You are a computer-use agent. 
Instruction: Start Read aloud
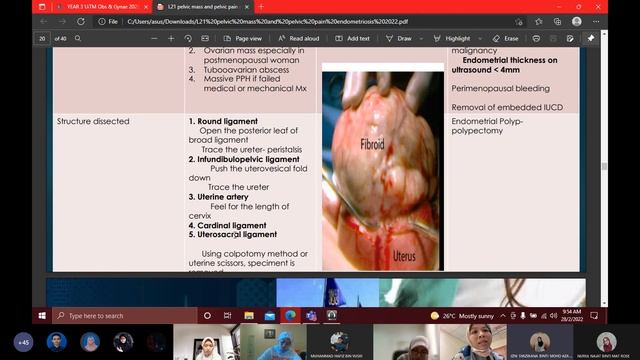(298, 38)
